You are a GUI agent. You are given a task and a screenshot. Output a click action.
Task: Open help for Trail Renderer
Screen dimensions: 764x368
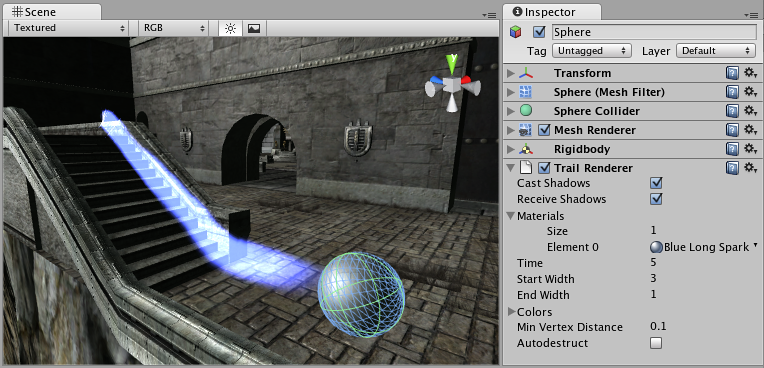pyautogui.click(x=732, y=168)
